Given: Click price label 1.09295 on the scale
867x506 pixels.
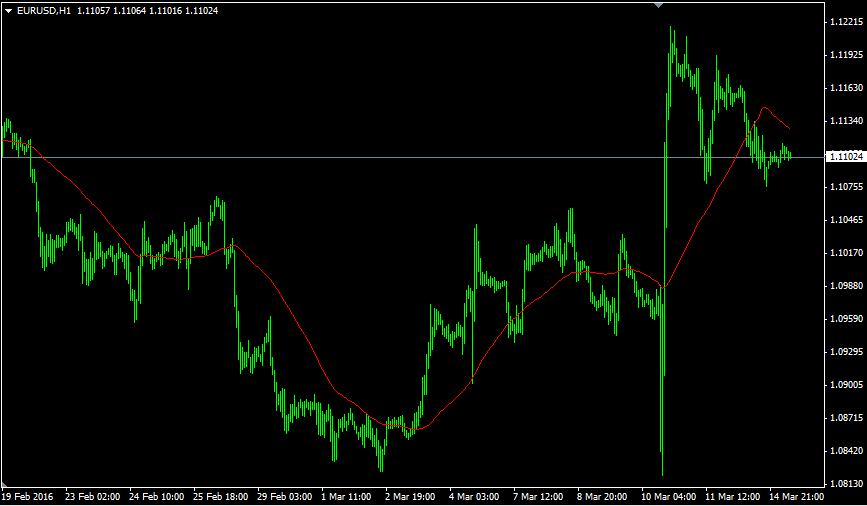Looking at the screenshot, I should coord(847,352).
